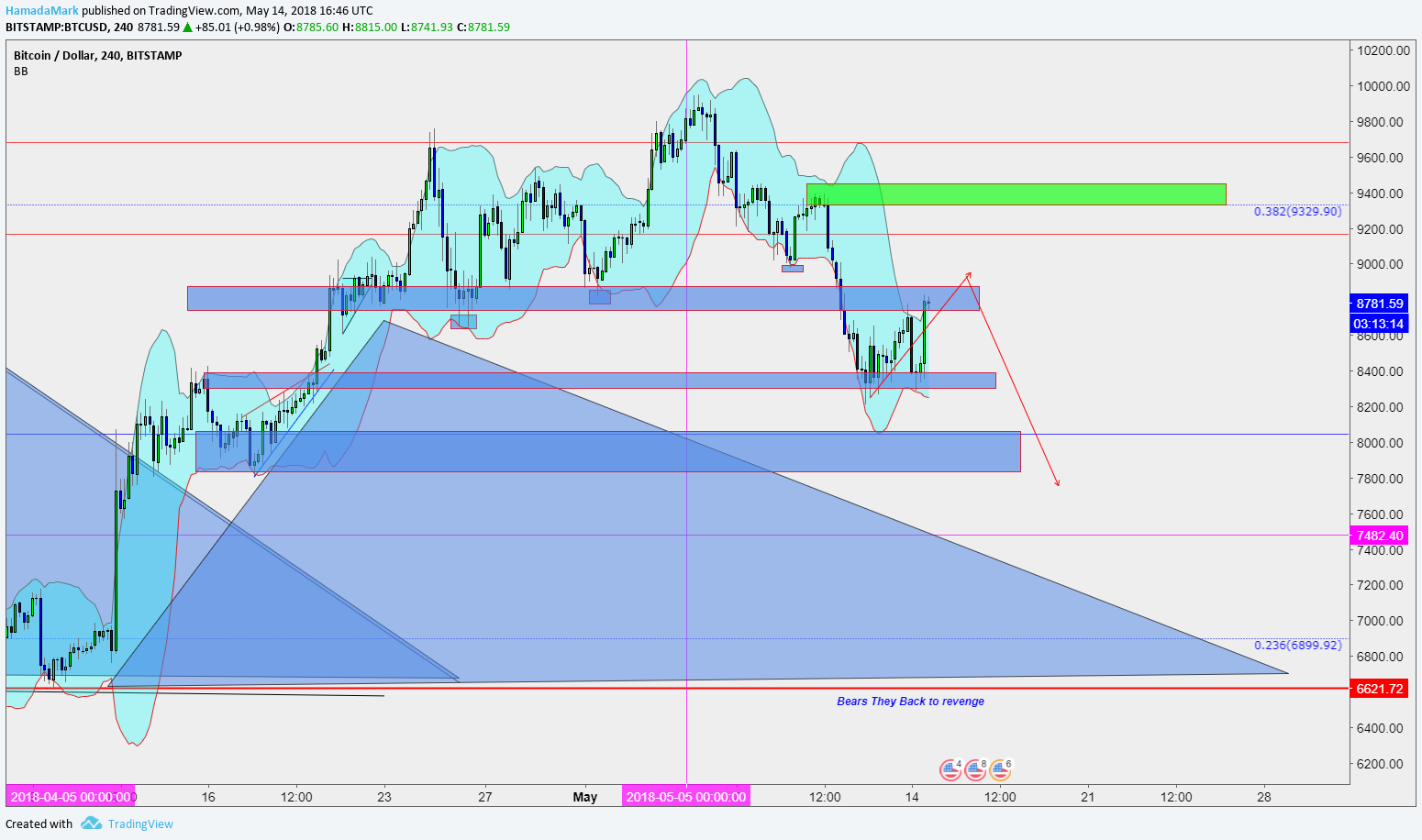Click the high value H:8815.00
The width and height of the screenshot is (1422, 840).
pyautogui.click(x=370, y=27)
